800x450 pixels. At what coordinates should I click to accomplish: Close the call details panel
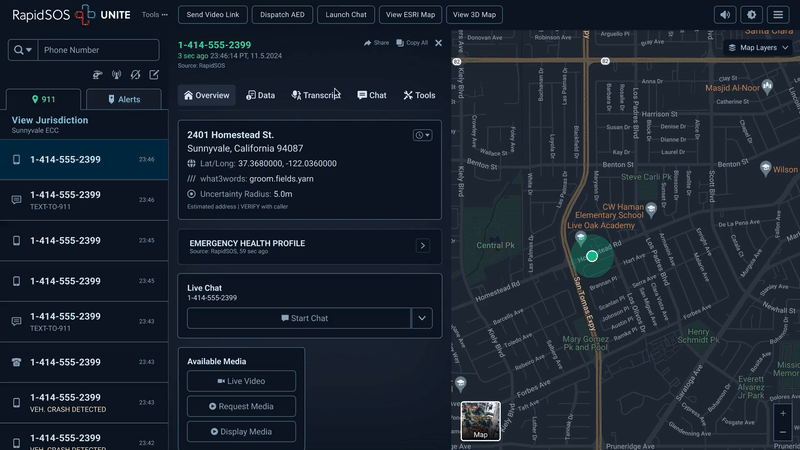pyautogui.click(x=438, y=43)
